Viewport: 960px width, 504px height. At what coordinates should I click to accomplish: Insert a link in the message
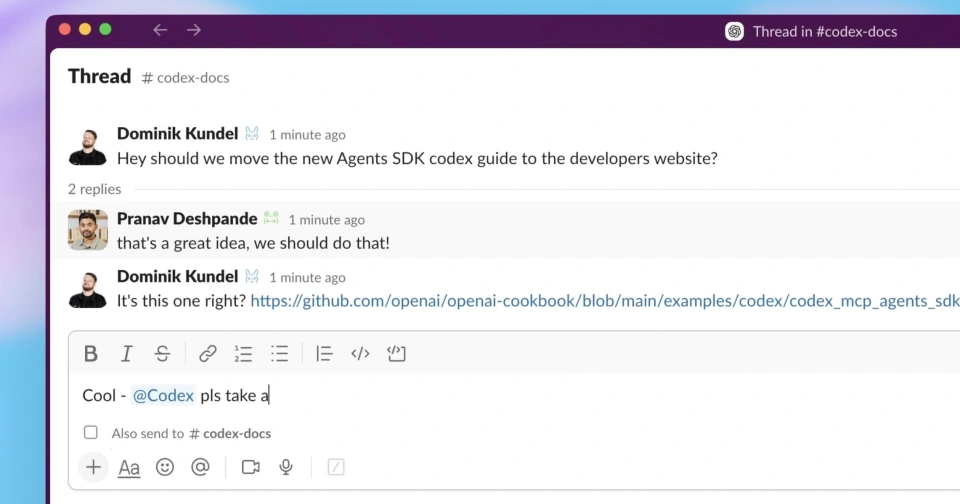coord(208,353)
